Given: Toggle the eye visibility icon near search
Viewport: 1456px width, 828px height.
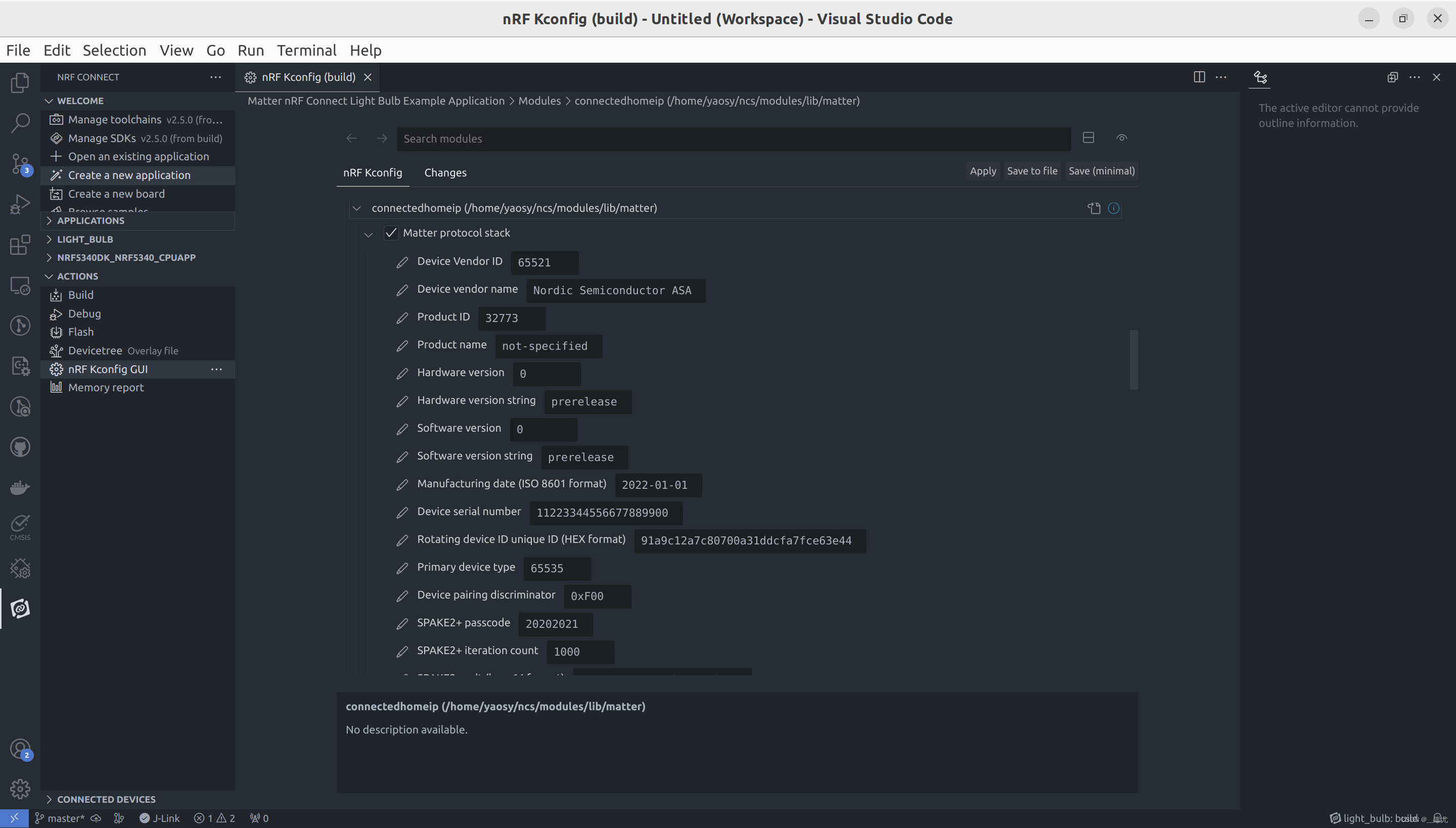Looking at the screenshot, I should pyautogui.click(x=1121, y=138).
